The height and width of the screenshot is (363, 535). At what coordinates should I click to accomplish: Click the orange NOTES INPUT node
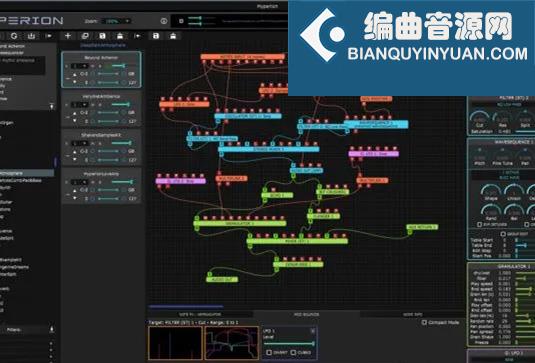pos(243,57)
